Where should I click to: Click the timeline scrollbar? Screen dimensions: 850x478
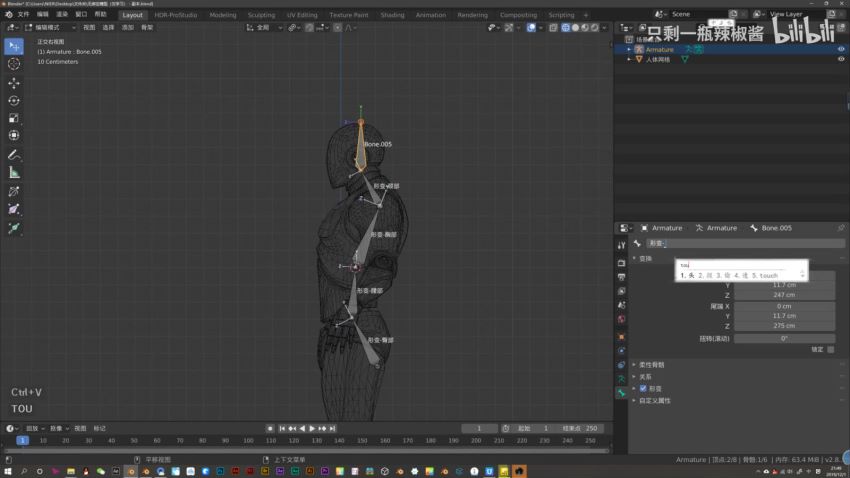point(306,450)
